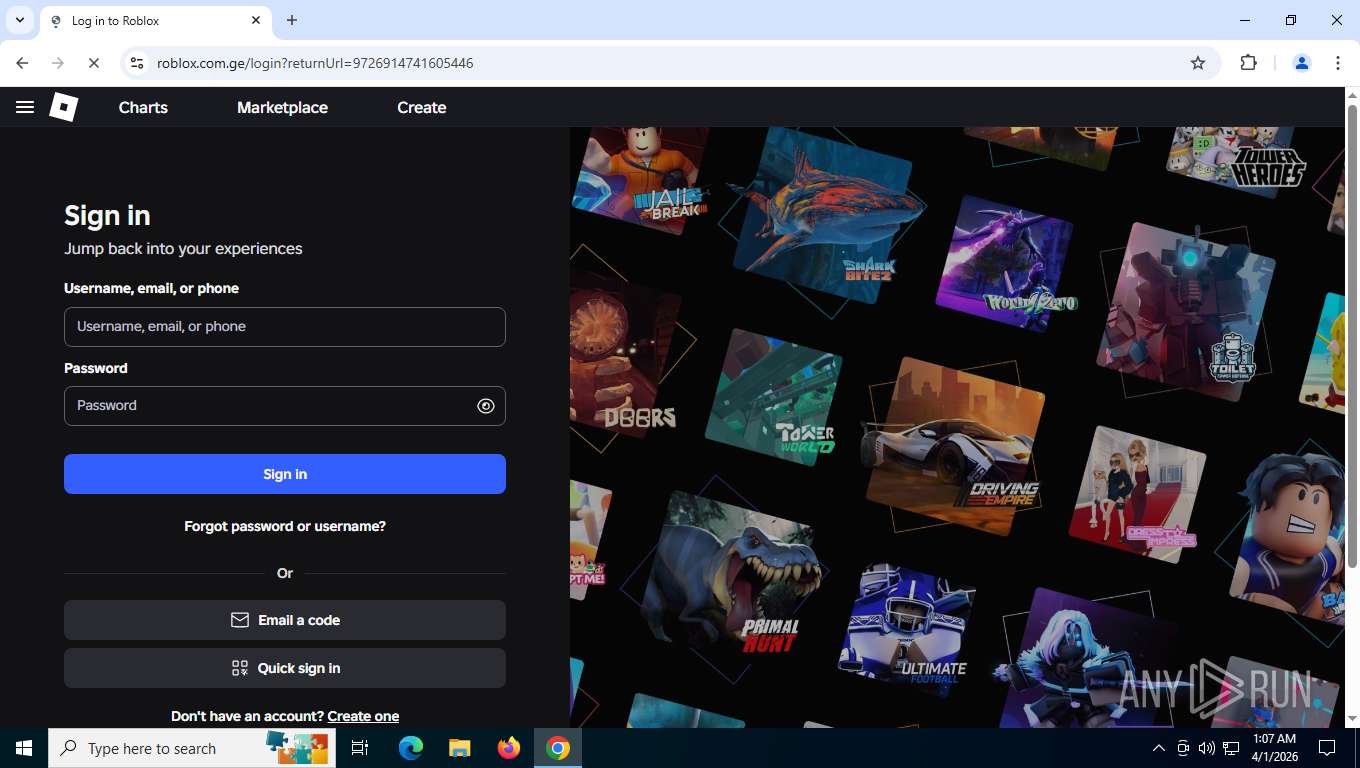The width and height of the screenshot is (1360, 768).
Task: Open a new browser tab
Action: [292, 20]
